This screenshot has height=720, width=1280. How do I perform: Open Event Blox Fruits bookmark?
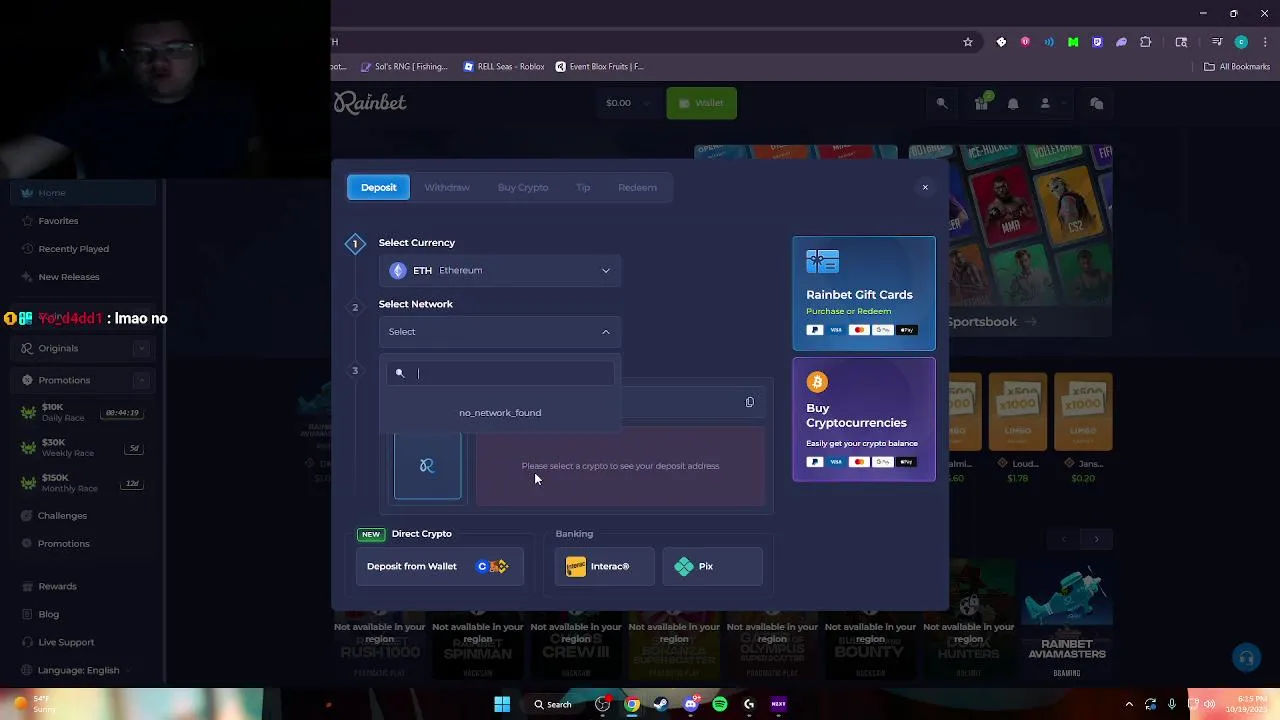600,67
